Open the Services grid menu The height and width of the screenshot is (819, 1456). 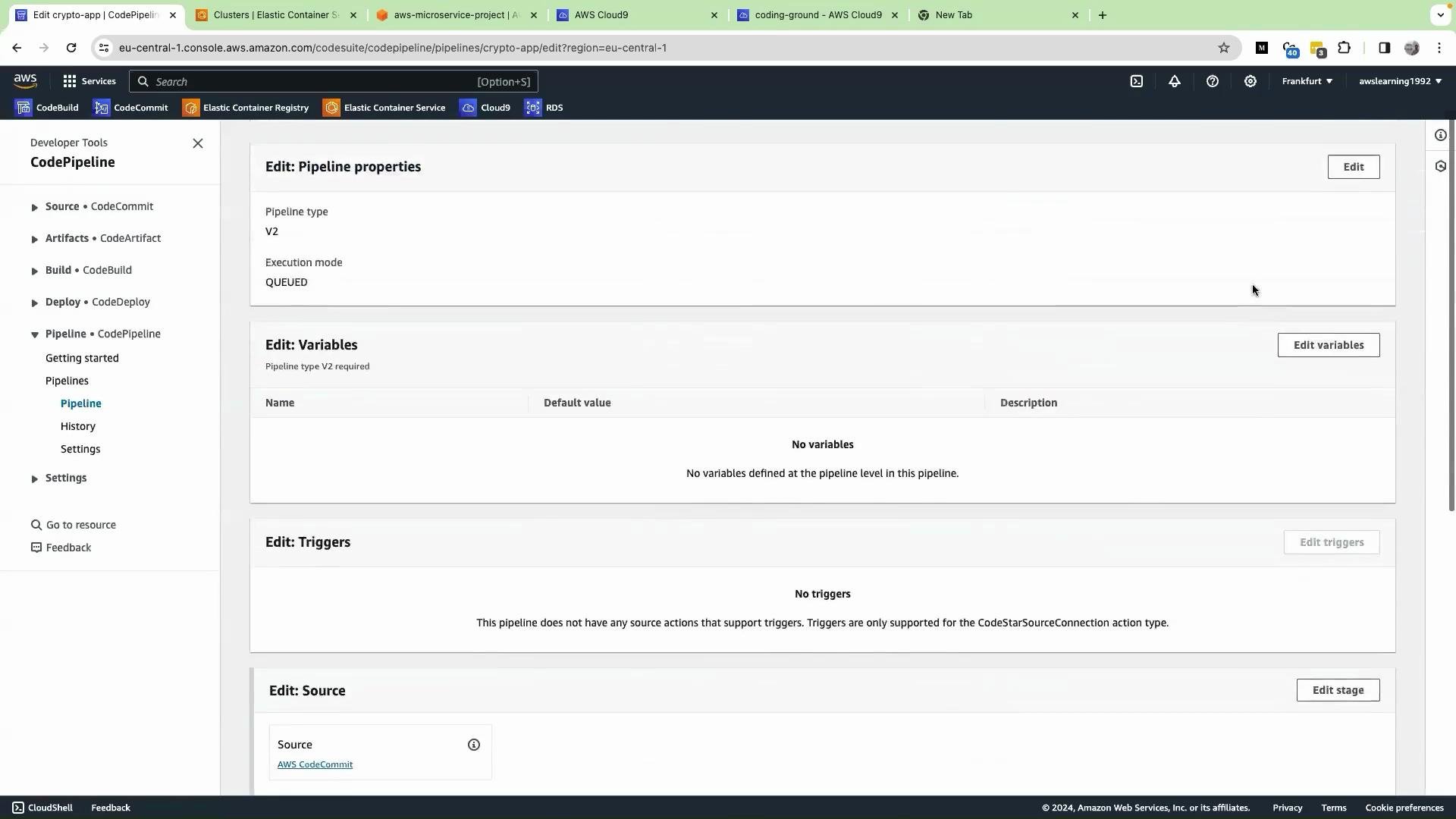tap(89, 81)
